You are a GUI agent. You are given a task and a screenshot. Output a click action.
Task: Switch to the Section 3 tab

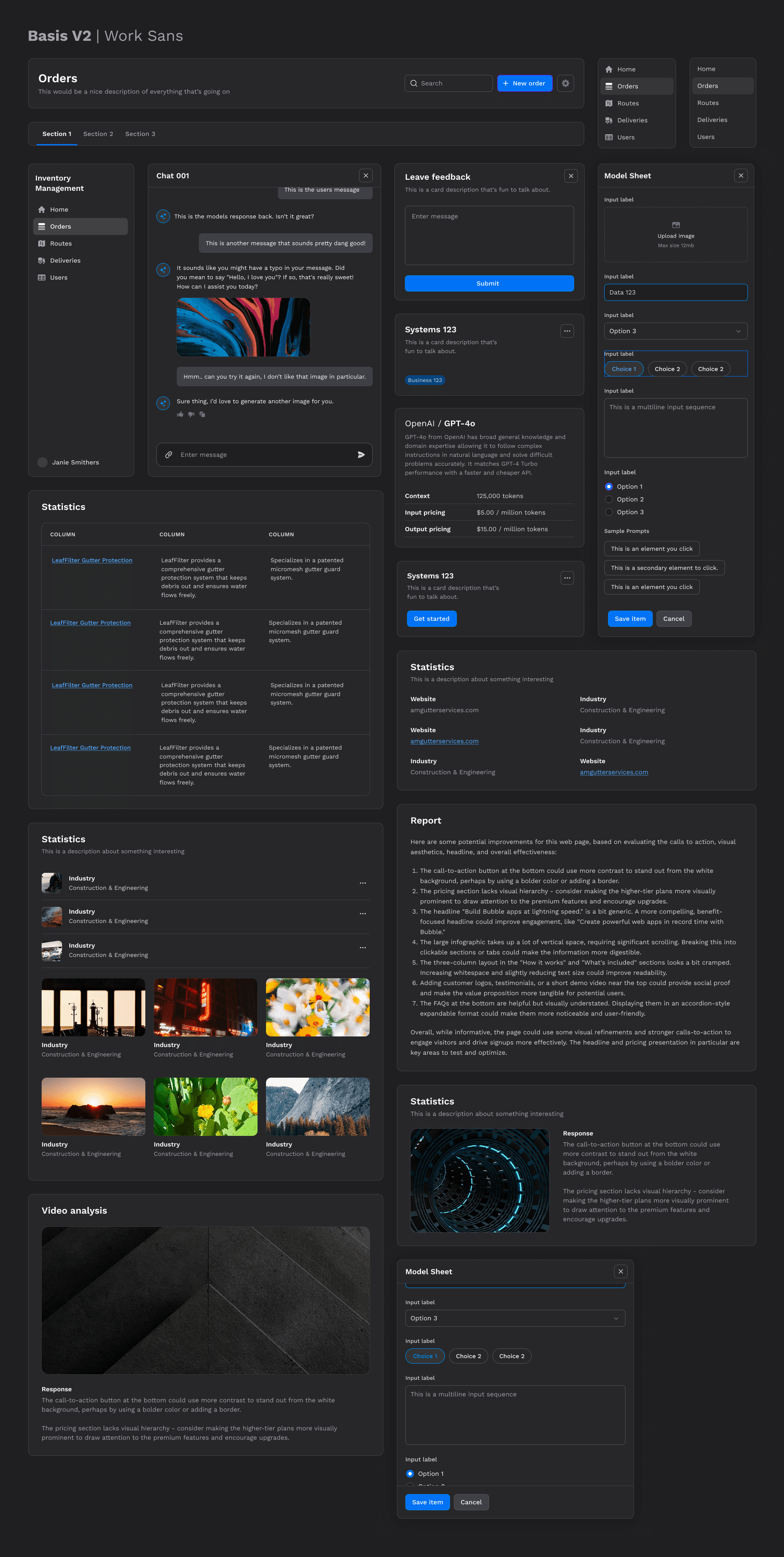[x=140, y=134]
